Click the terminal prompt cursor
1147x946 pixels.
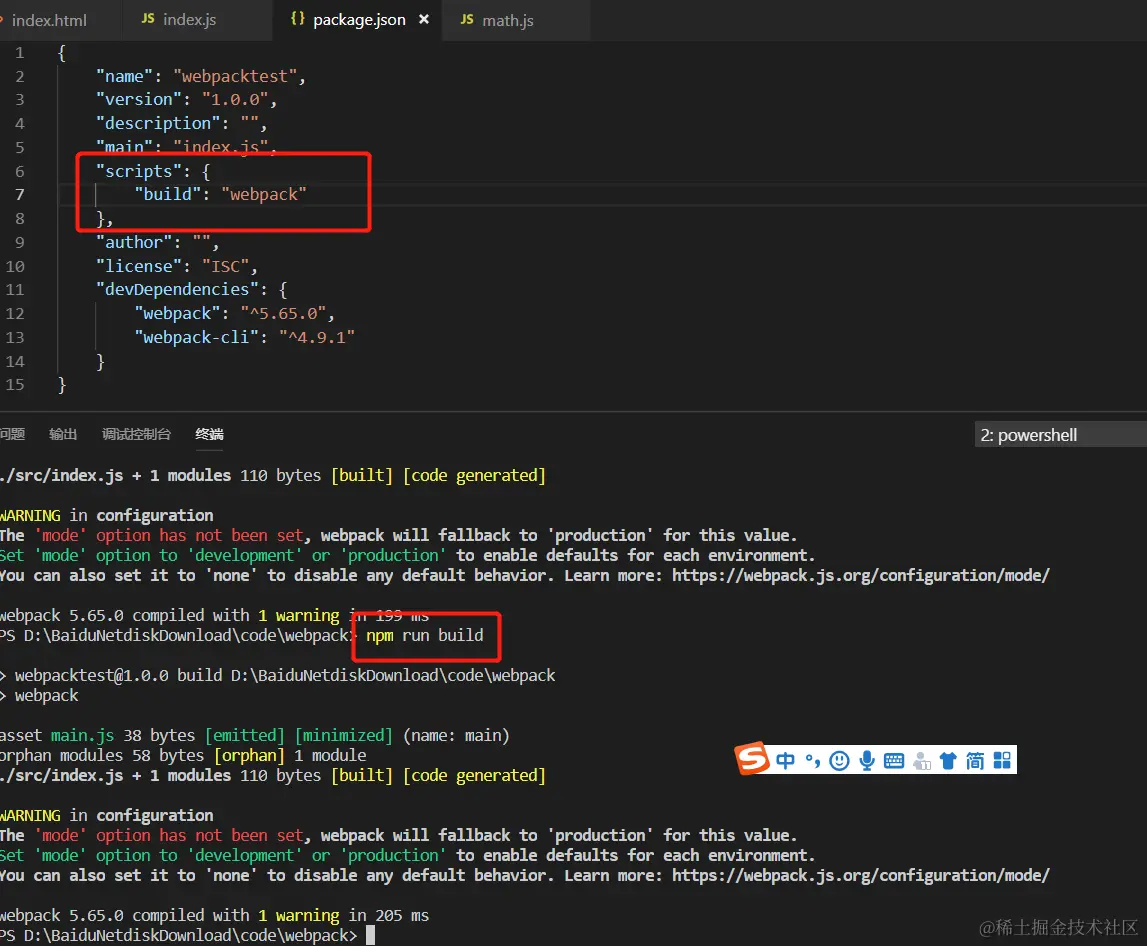click(x=370, y=935)
